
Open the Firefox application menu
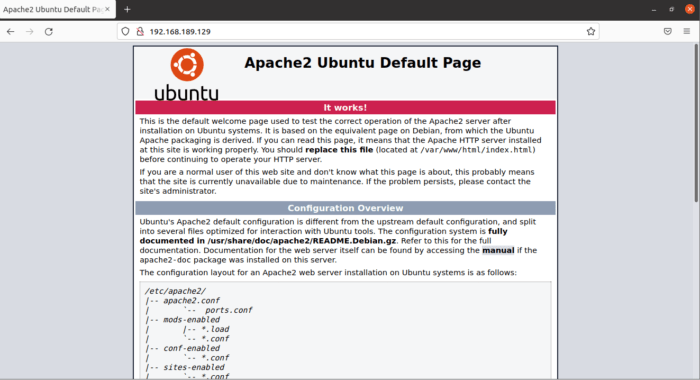tap(687, 31)
